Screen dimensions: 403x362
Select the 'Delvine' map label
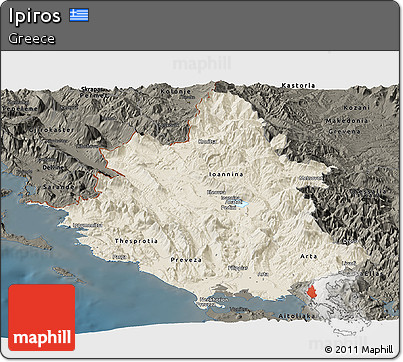pos(53,167)
